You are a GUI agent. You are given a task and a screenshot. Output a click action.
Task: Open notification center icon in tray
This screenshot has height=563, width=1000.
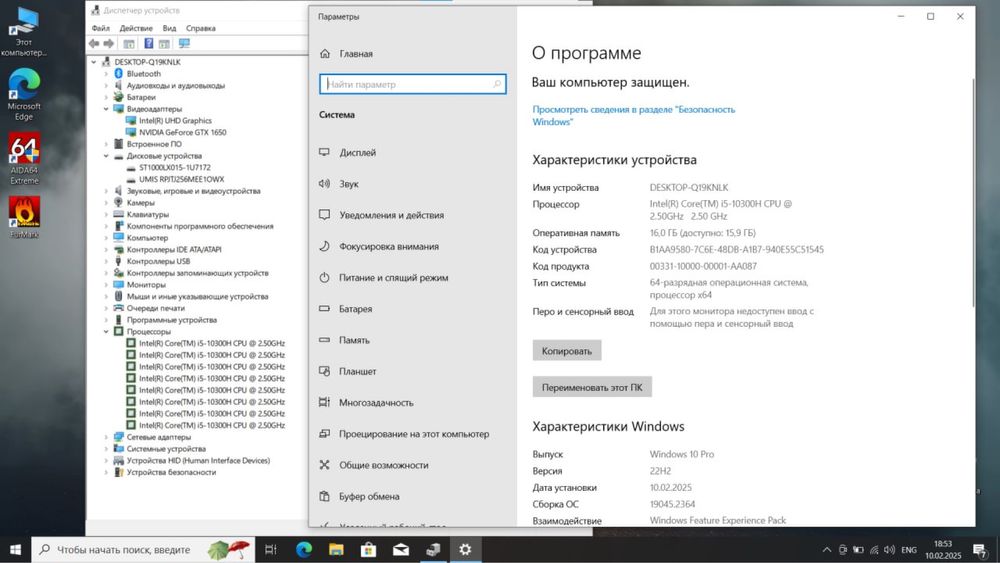click(x=980, y=550)
